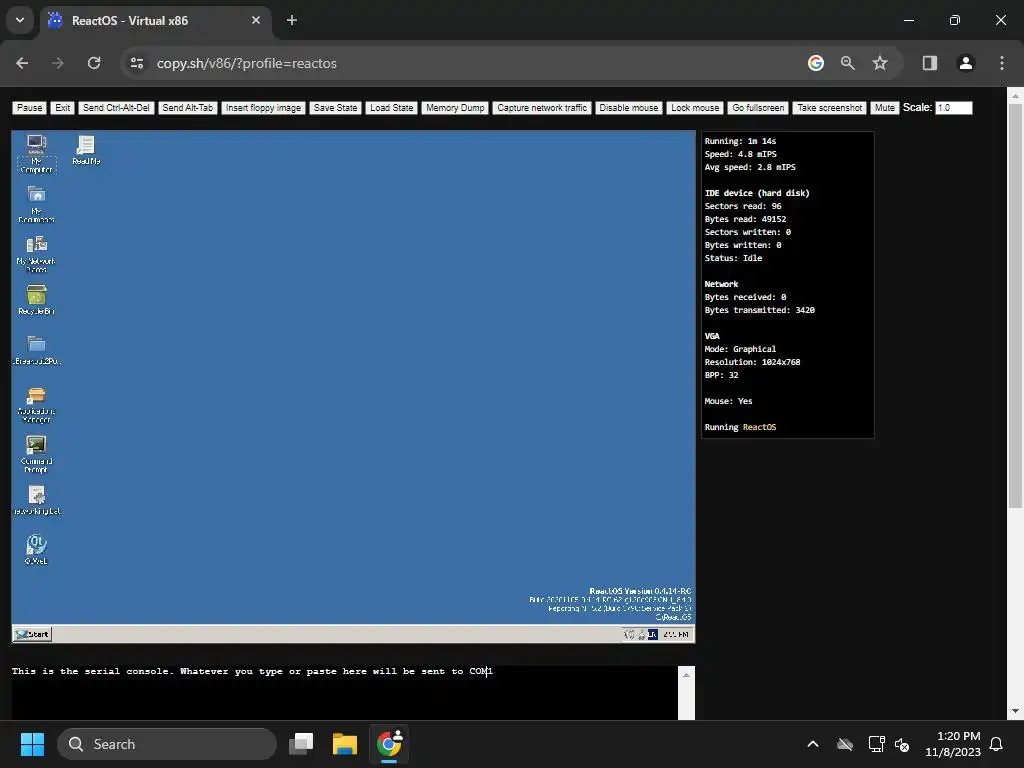Toggle Disable mouse button
1024x768 pixels.
click(x=628, y=108)
